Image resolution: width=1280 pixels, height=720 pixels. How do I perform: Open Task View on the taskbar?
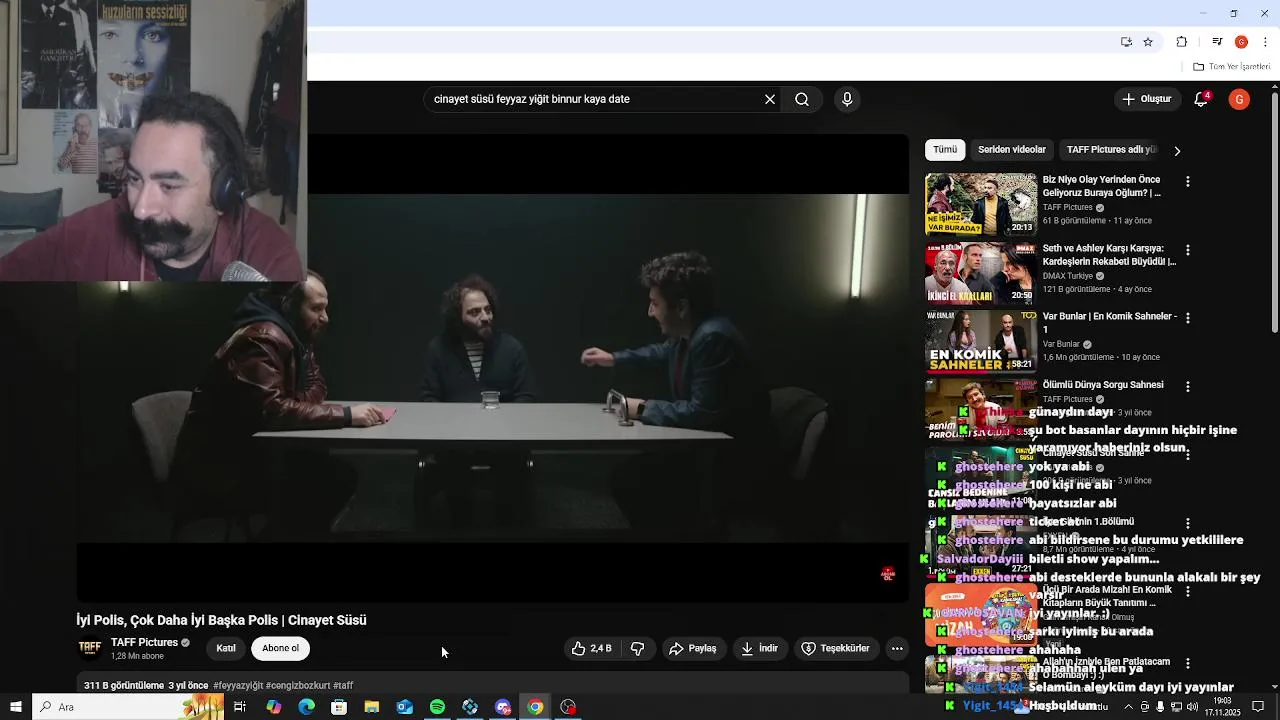pos(240,707)
